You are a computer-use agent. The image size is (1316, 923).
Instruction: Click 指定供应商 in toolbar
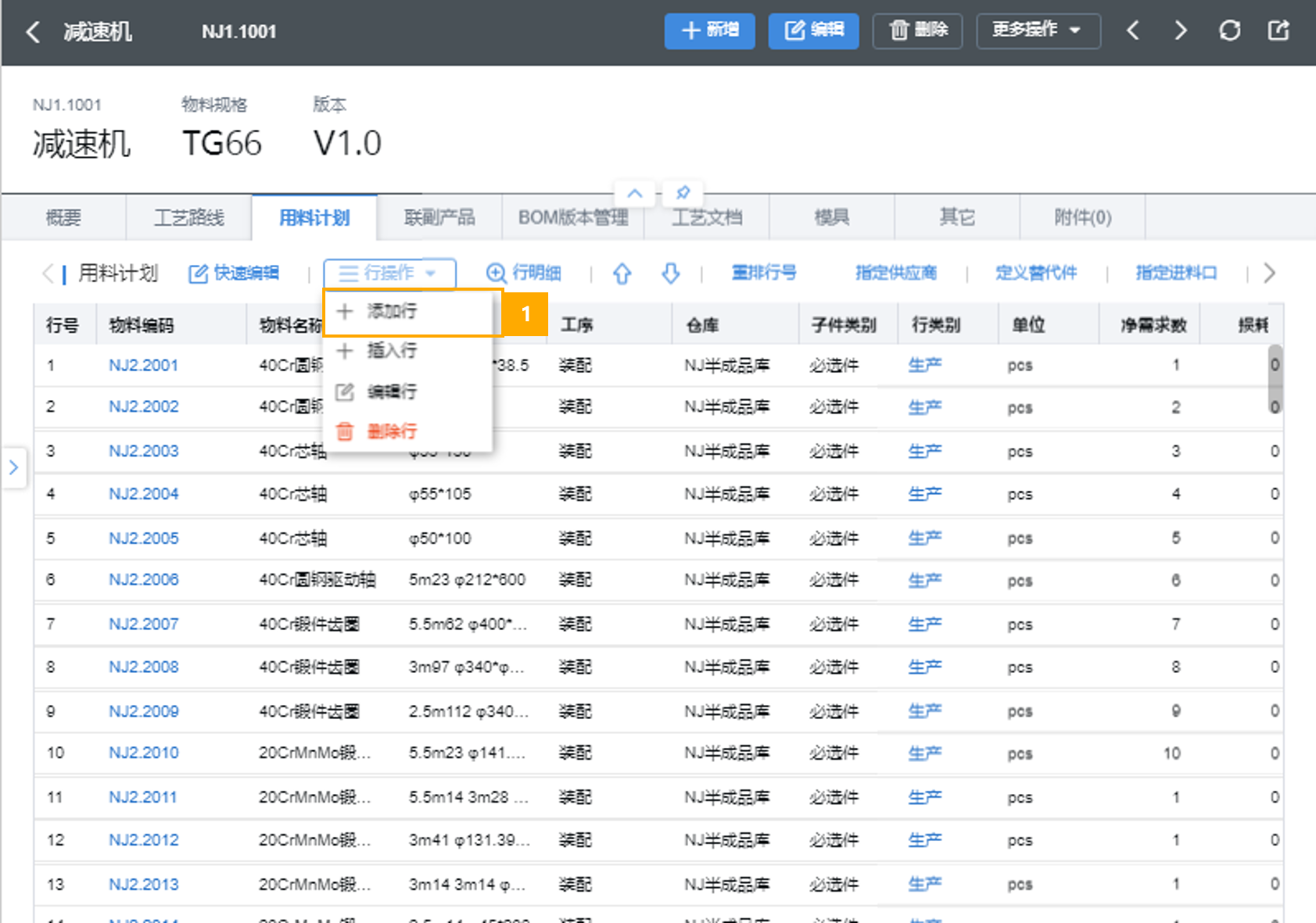(x=896, y=273)
